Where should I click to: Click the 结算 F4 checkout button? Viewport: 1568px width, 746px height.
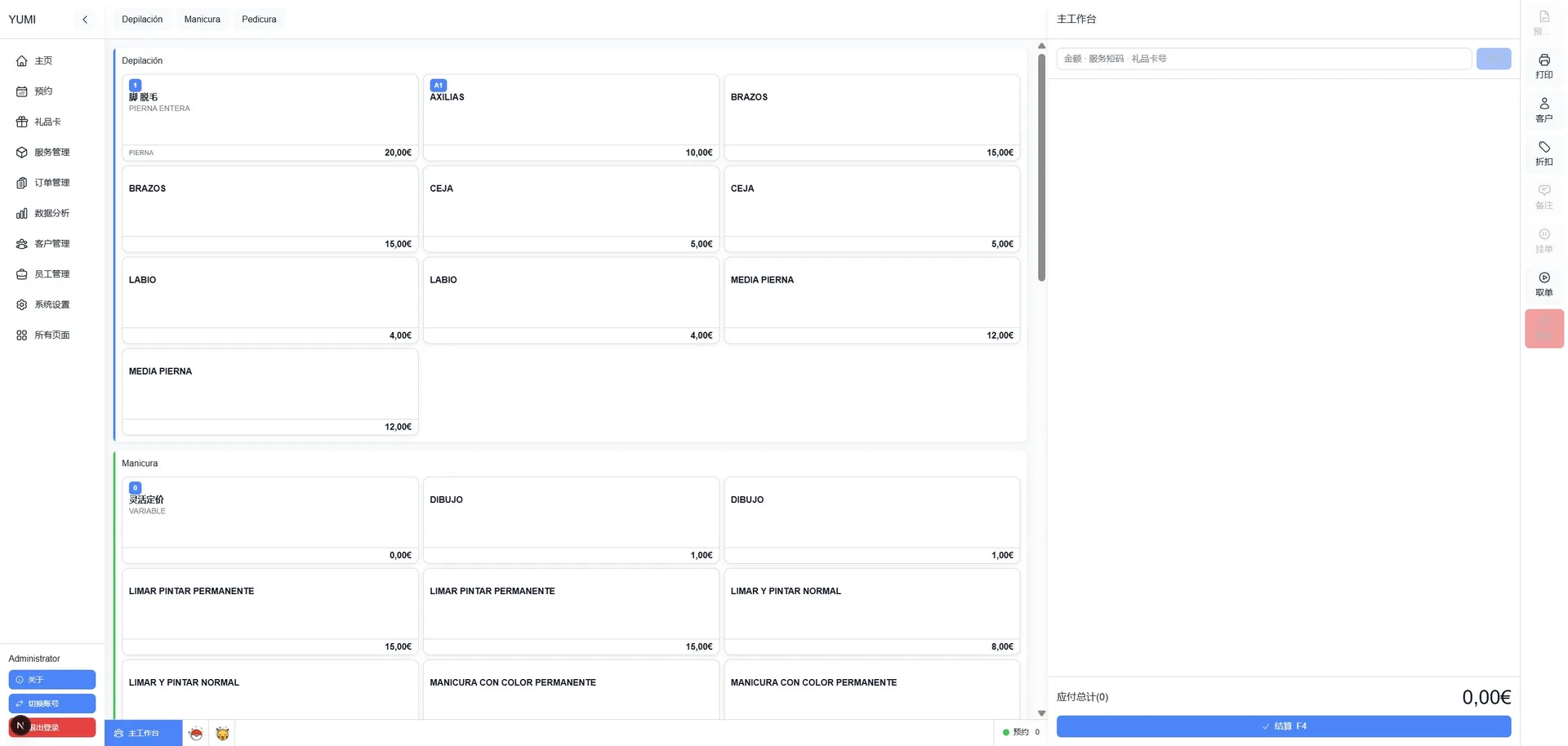click(x=1284, y=726)
